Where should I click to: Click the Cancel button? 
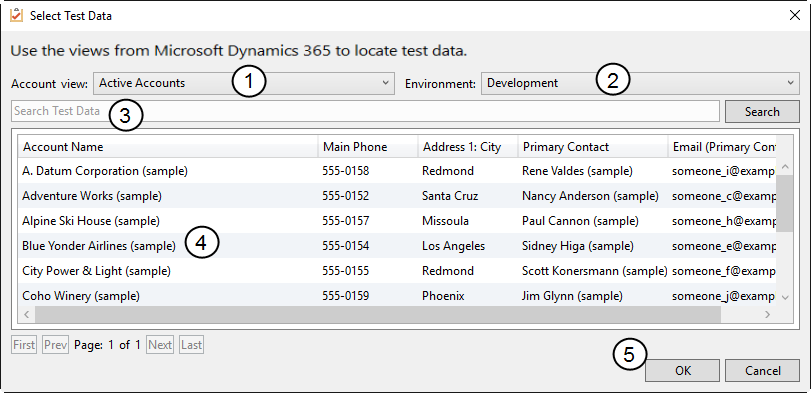click(762, 371)
